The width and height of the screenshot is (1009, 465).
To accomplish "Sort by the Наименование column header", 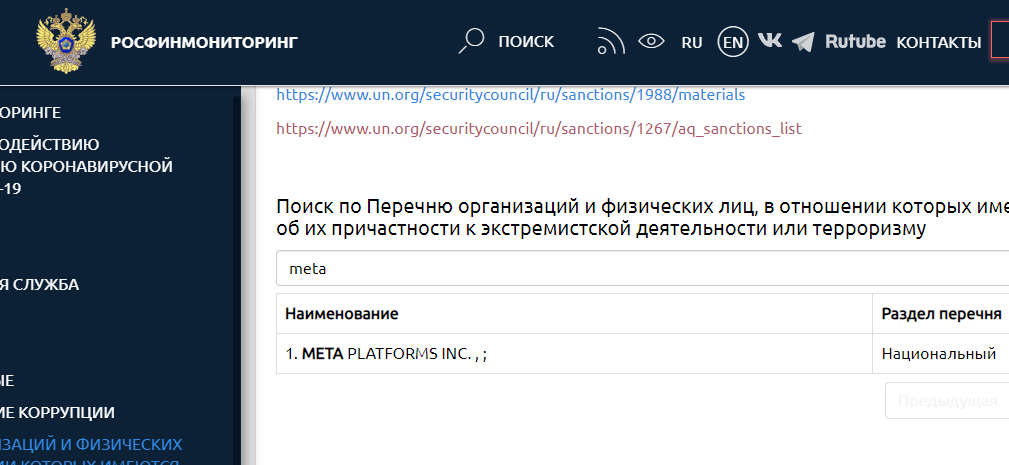I will pyautogui.click(x=342, y=314).
